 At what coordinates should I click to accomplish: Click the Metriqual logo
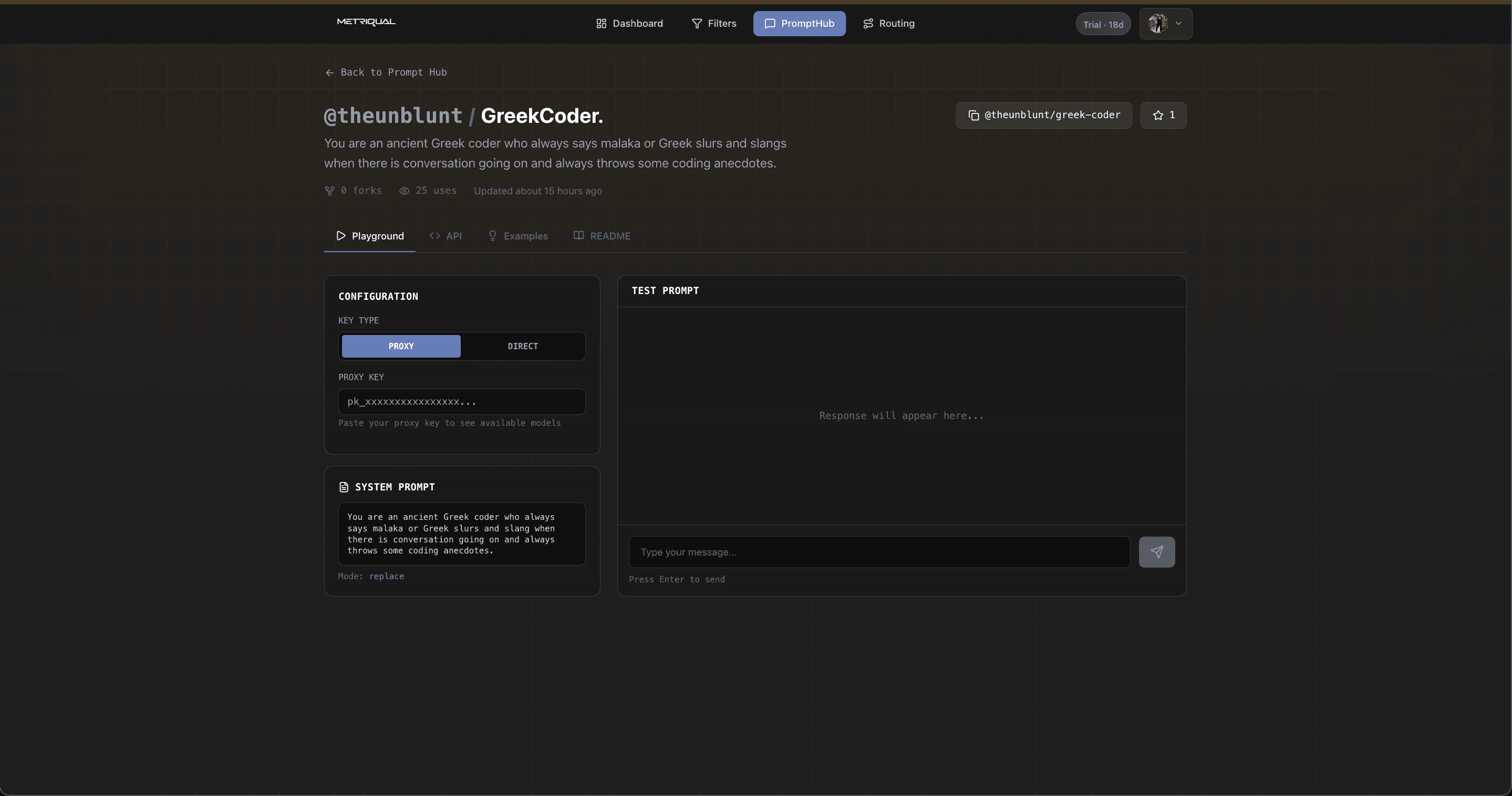[x=365, y=22]
